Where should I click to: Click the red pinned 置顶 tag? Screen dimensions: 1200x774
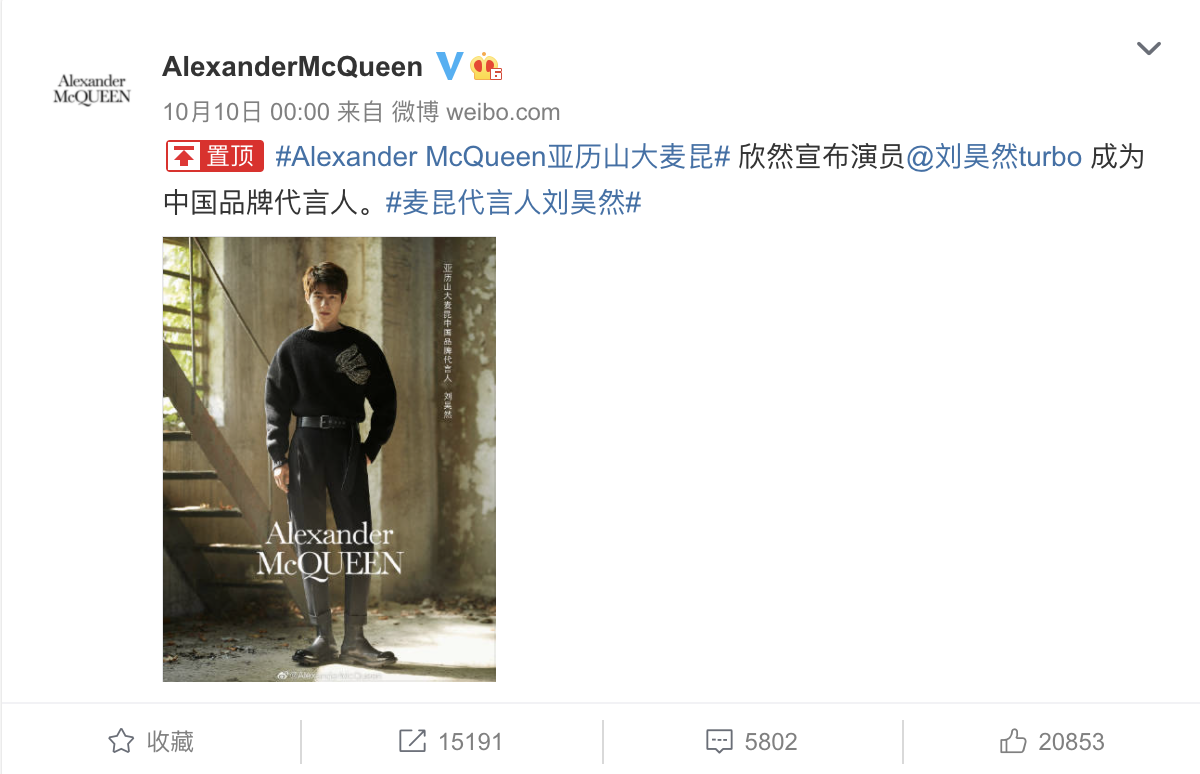(214, 157)
